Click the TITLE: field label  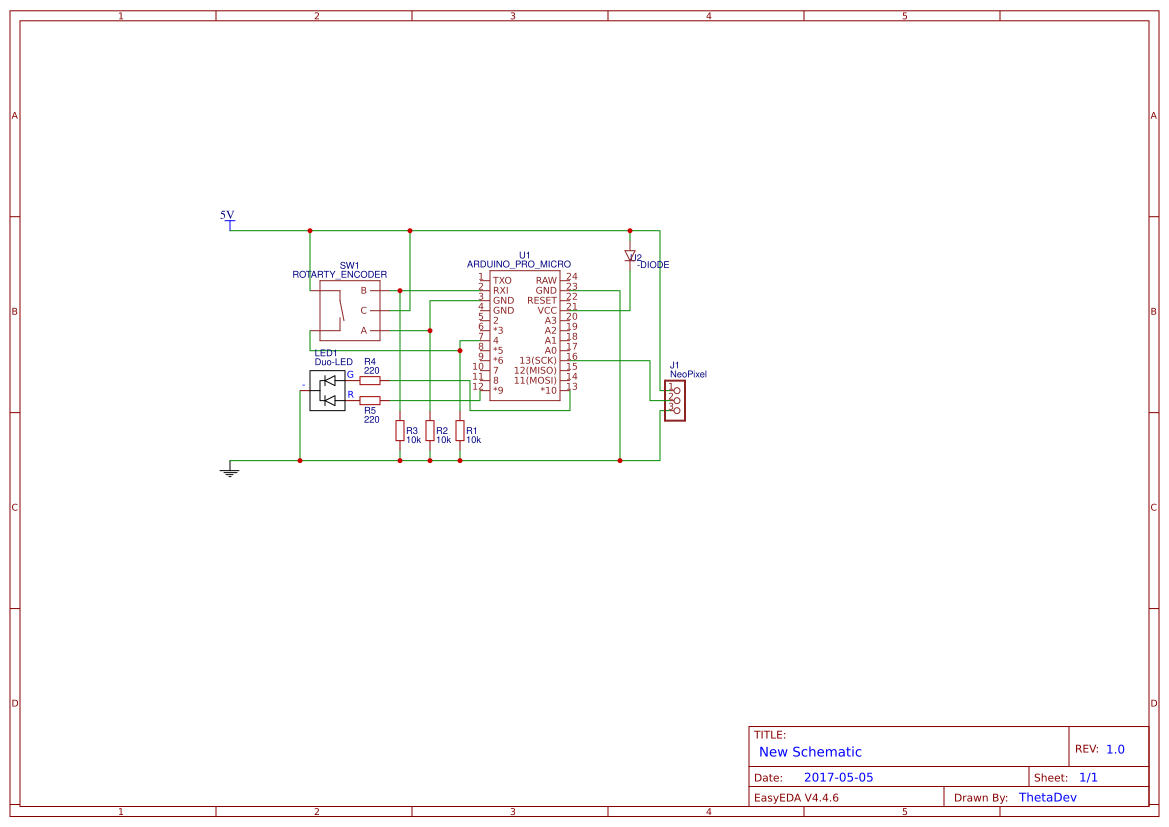[x=769, y=735]
